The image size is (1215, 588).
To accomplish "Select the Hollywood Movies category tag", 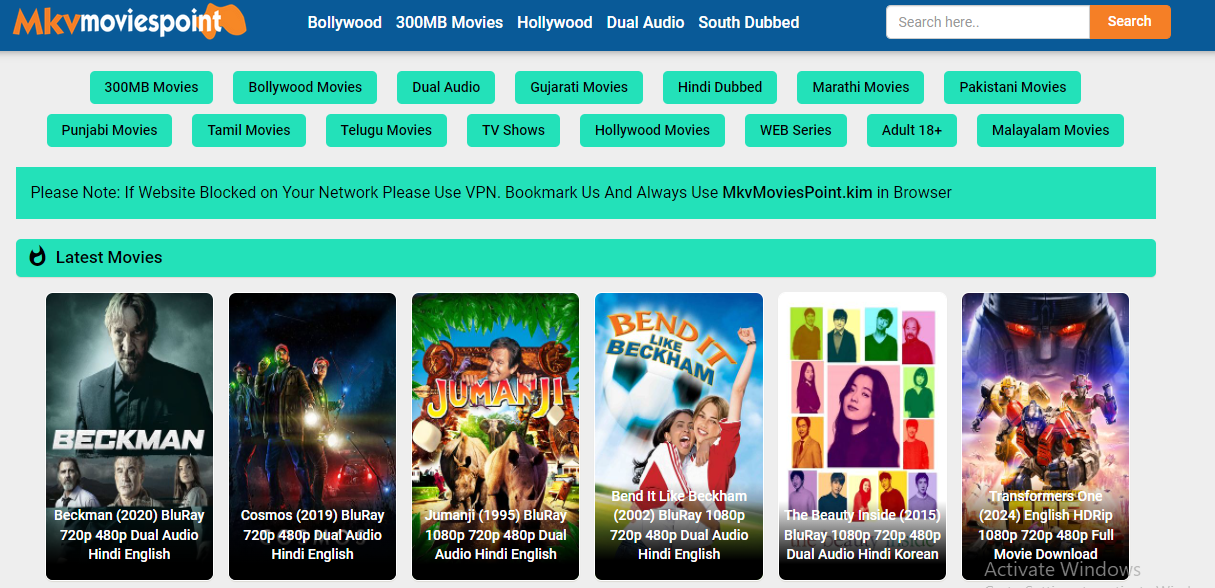I will pos(652,130).
